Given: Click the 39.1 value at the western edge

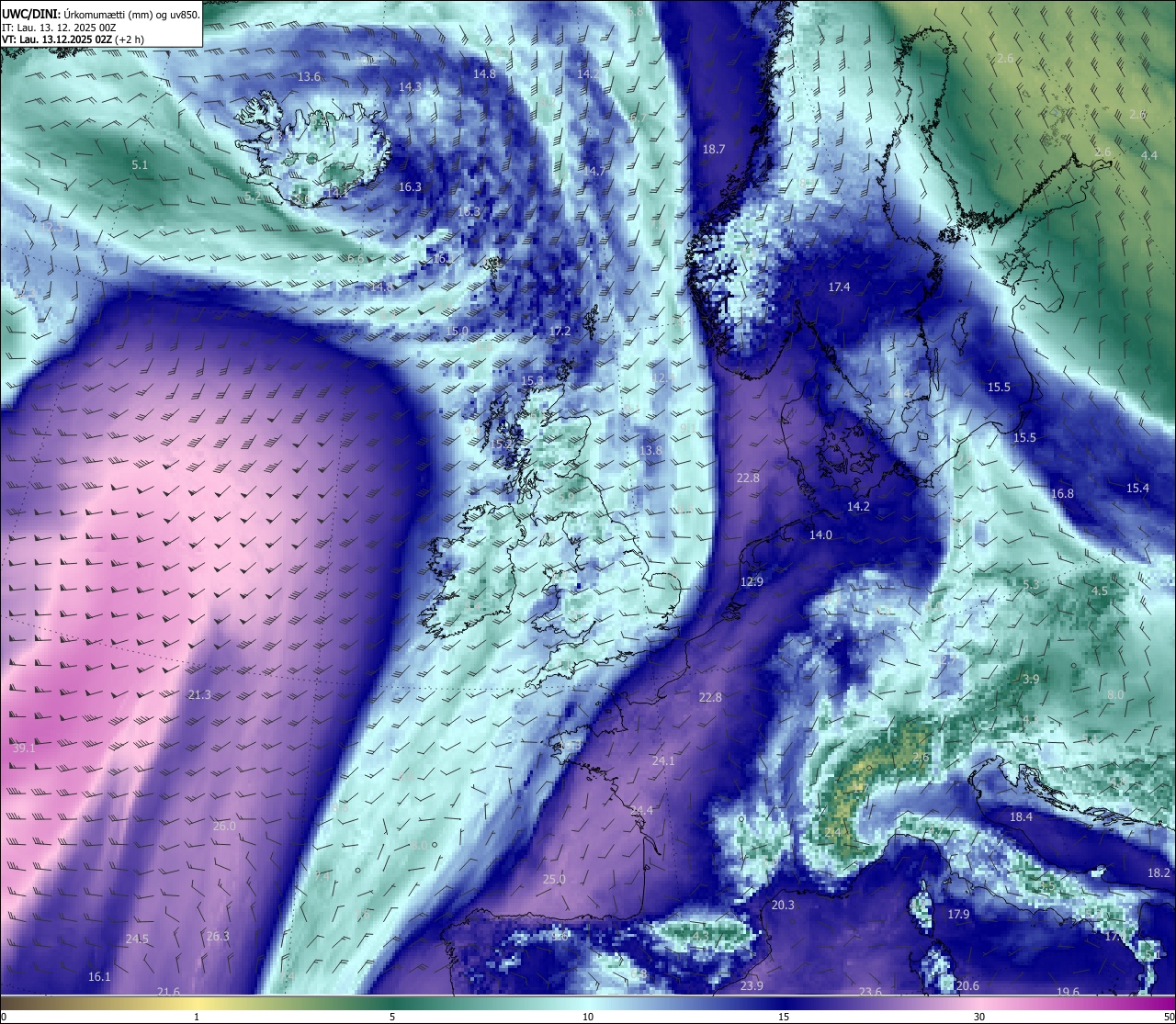Looking at the screenshot, I should (x=24, y=748).
